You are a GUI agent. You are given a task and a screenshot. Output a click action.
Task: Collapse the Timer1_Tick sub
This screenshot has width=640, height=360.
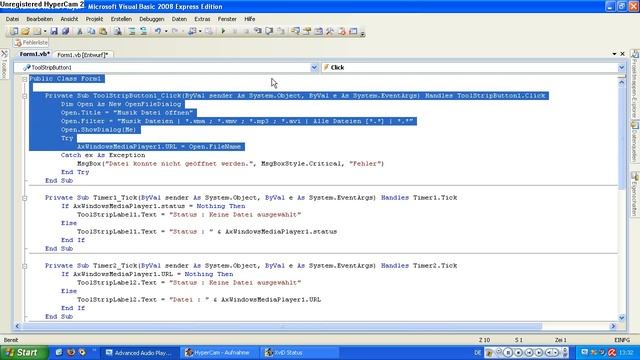pos(24,198)
